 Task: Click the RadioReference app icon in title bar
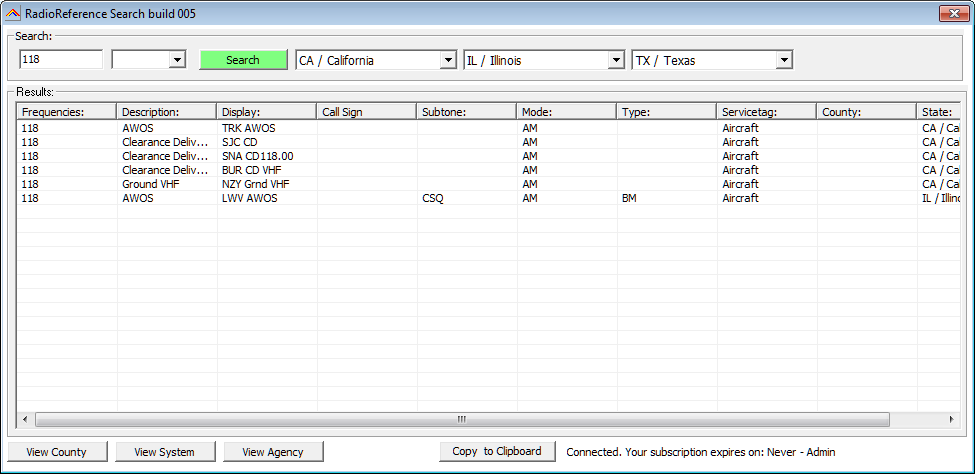pos(12,13)
